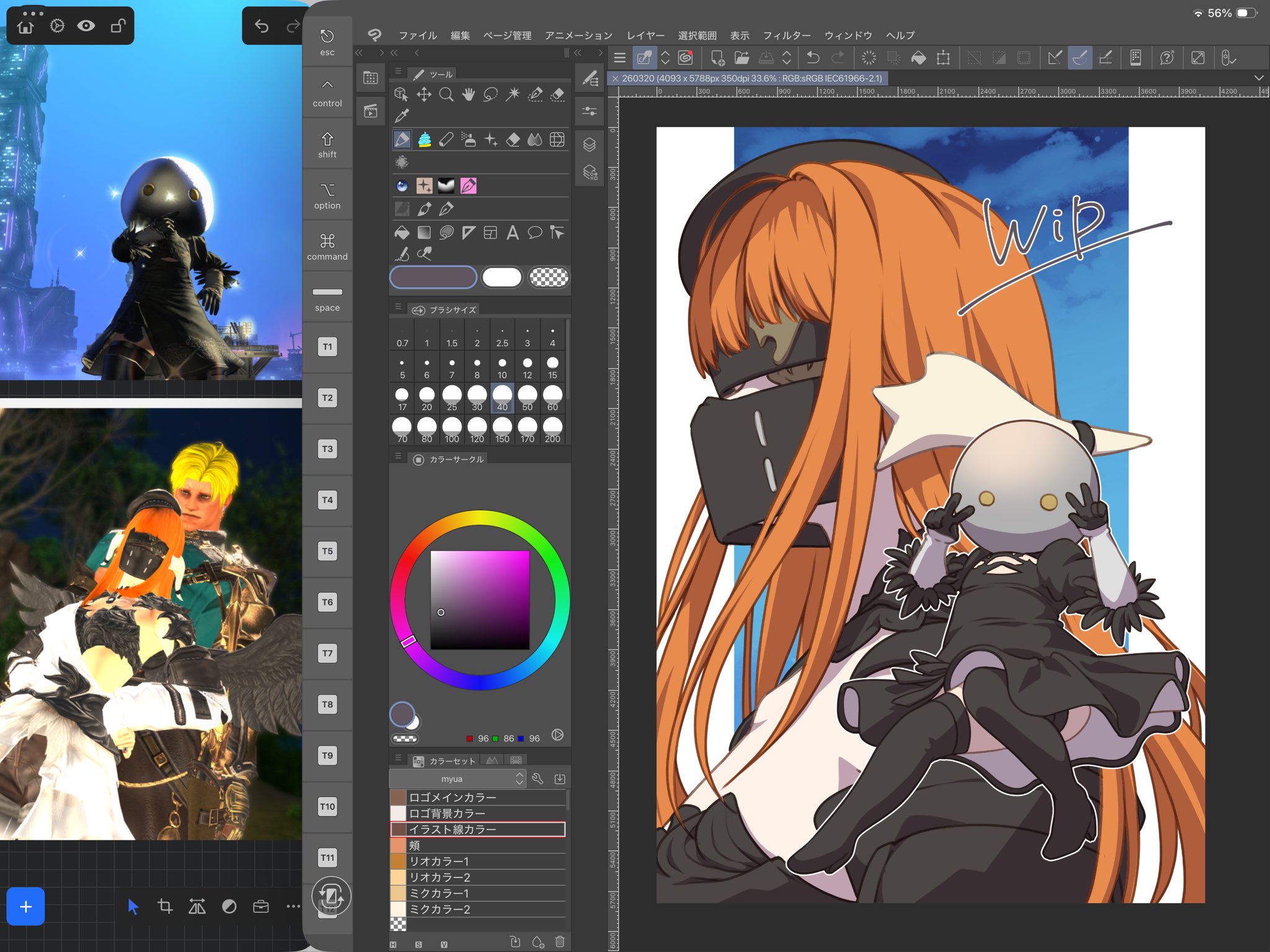Choose brush size 50
This screenshot has width=1270, height=952.
[x=527, y=398]
